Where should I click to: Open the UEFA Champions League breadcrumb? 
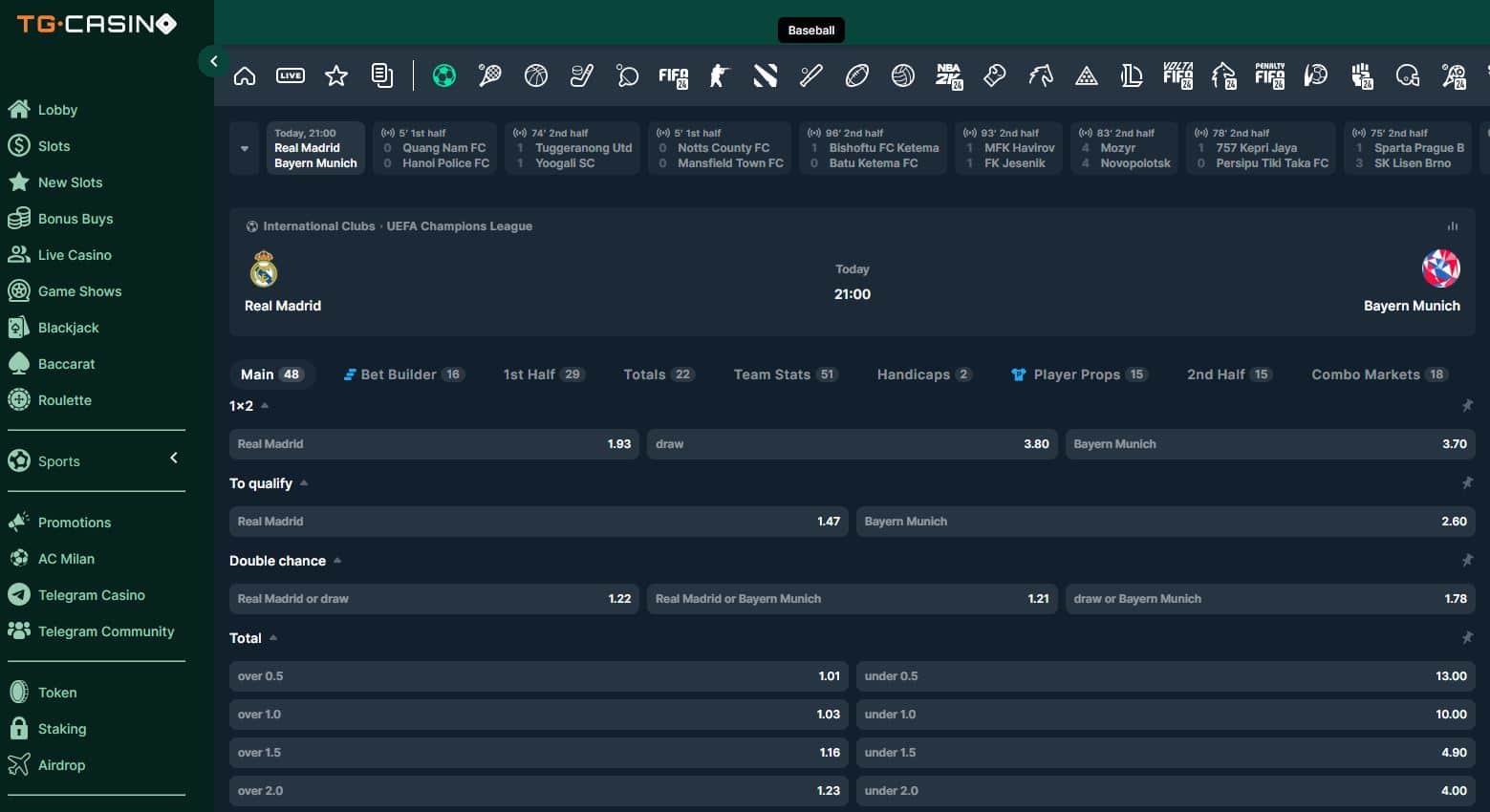(x=459, y=226)
